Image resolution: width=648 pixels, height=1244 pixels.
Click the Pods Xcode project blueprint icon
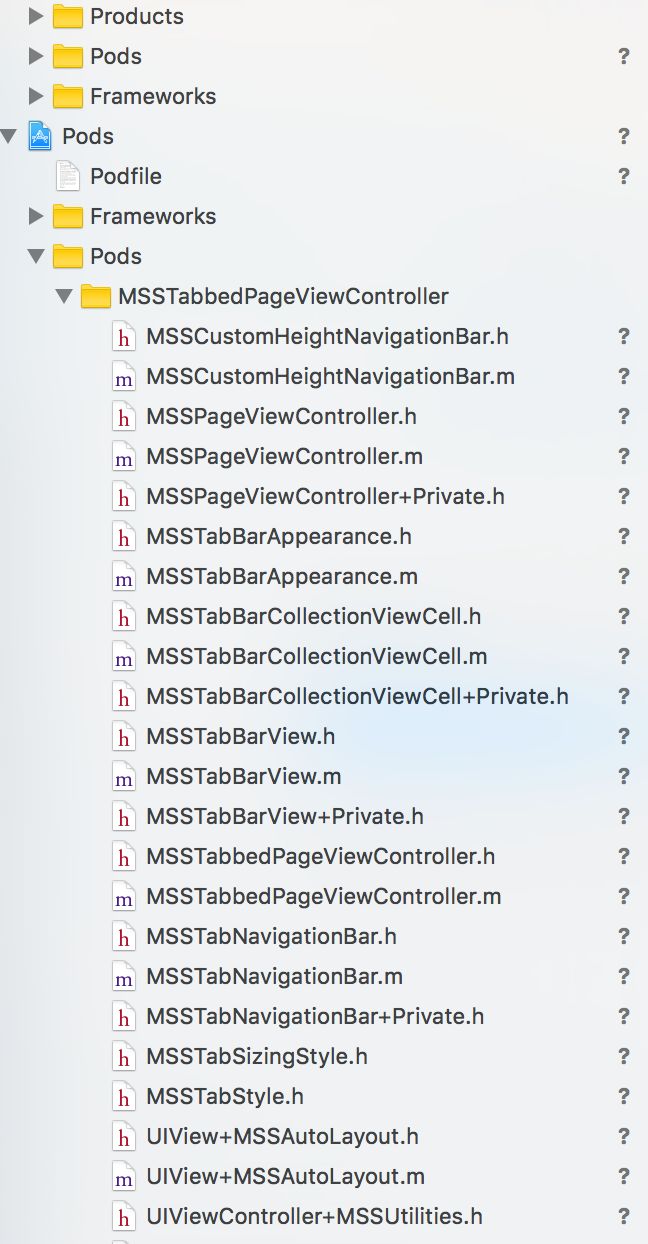(x=40, y=136)
